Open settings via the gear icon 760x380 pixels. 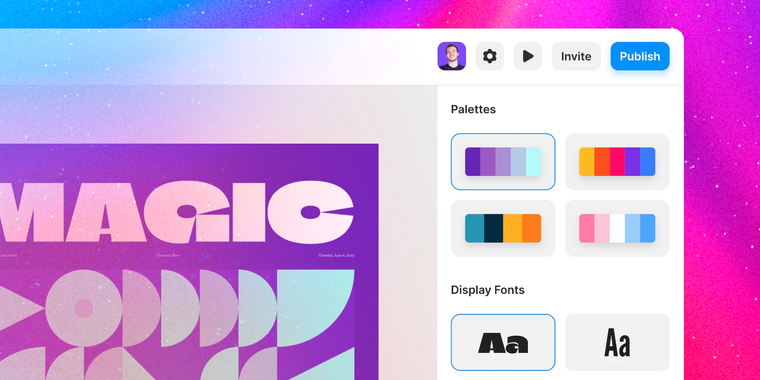[x=490, y=56]
